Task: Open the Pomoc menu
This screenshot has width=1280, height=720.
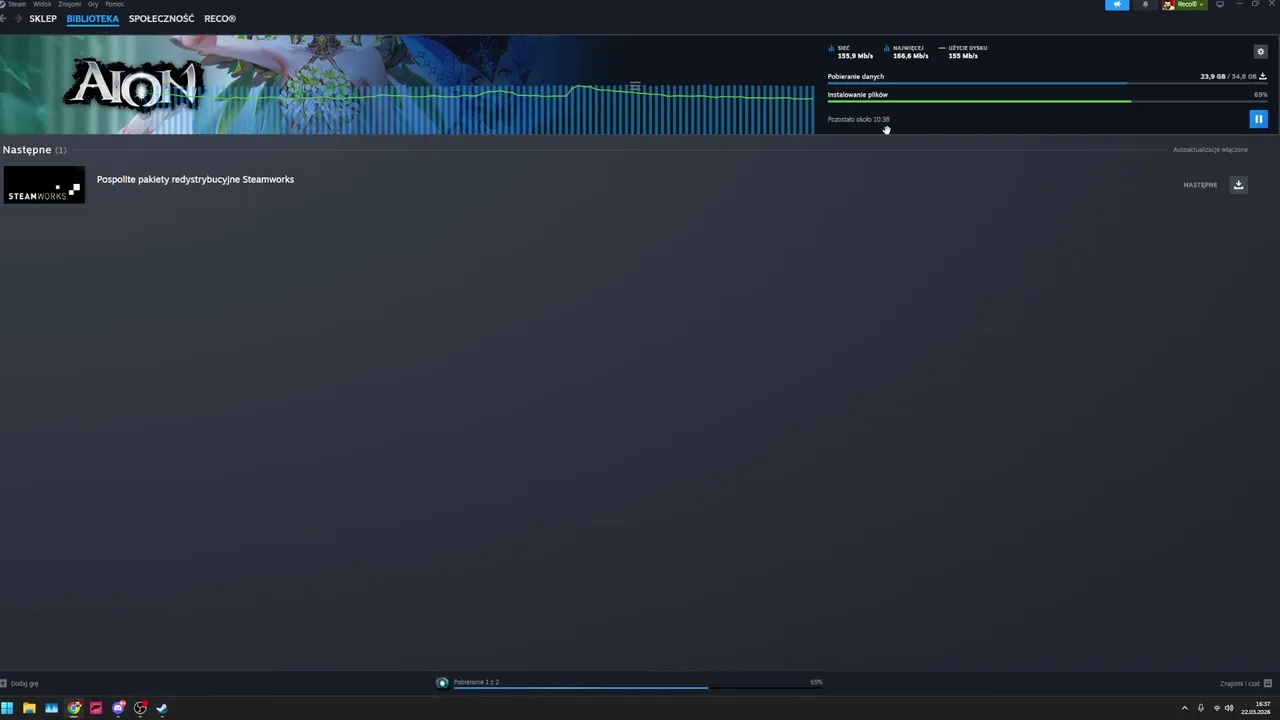Action: tap(115, 4)
